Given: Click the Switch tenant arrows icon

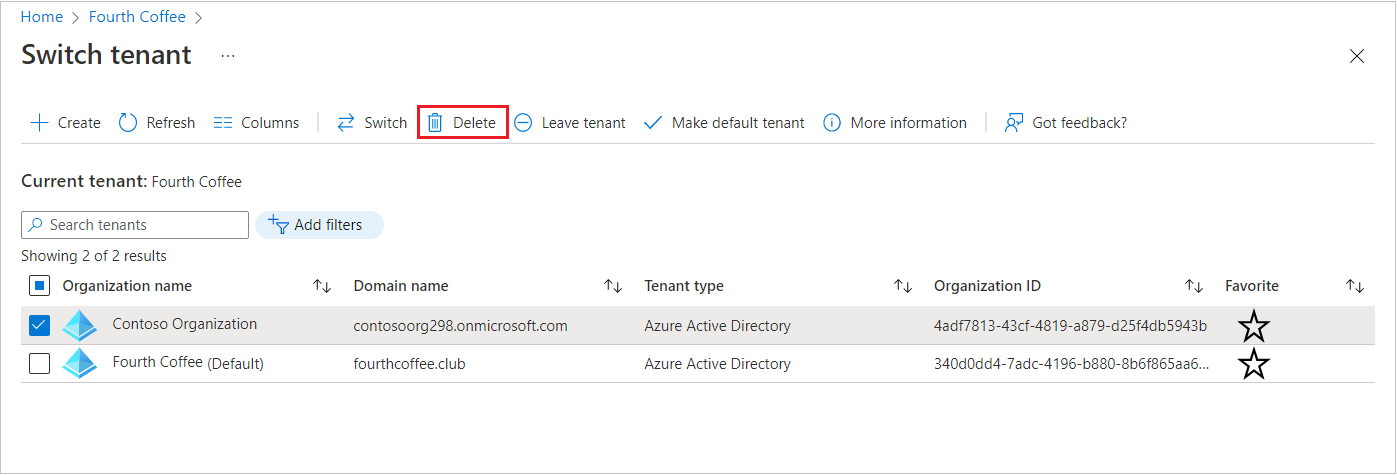Looking at the screenshot, I should (x=346, y=123).
